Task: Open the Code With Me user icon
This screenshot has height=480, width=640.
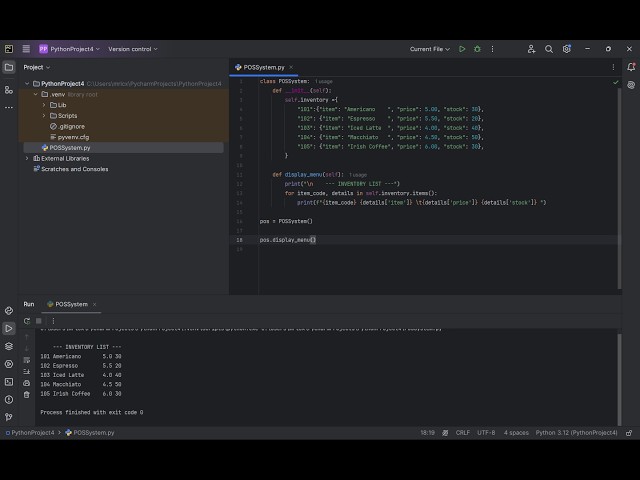Action: 531,49
